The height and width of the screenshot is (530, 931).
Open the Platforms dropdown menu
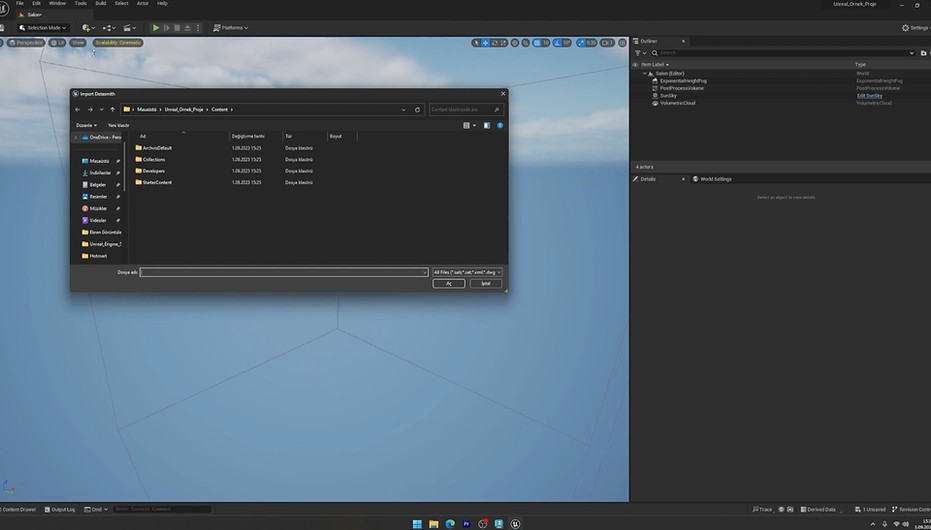pyautogui.click(x=230, y=28)
